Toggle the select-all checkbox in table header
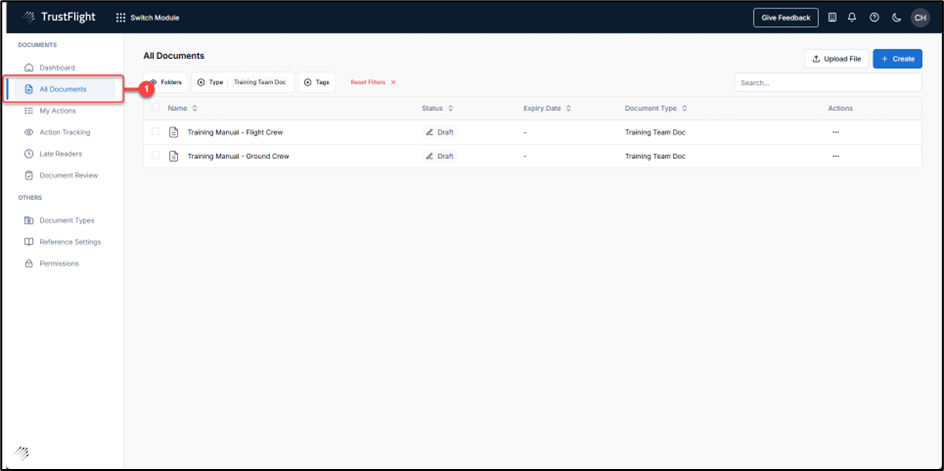Image resolution: width=944 pixels, height=471 pixels. [155, 108]
